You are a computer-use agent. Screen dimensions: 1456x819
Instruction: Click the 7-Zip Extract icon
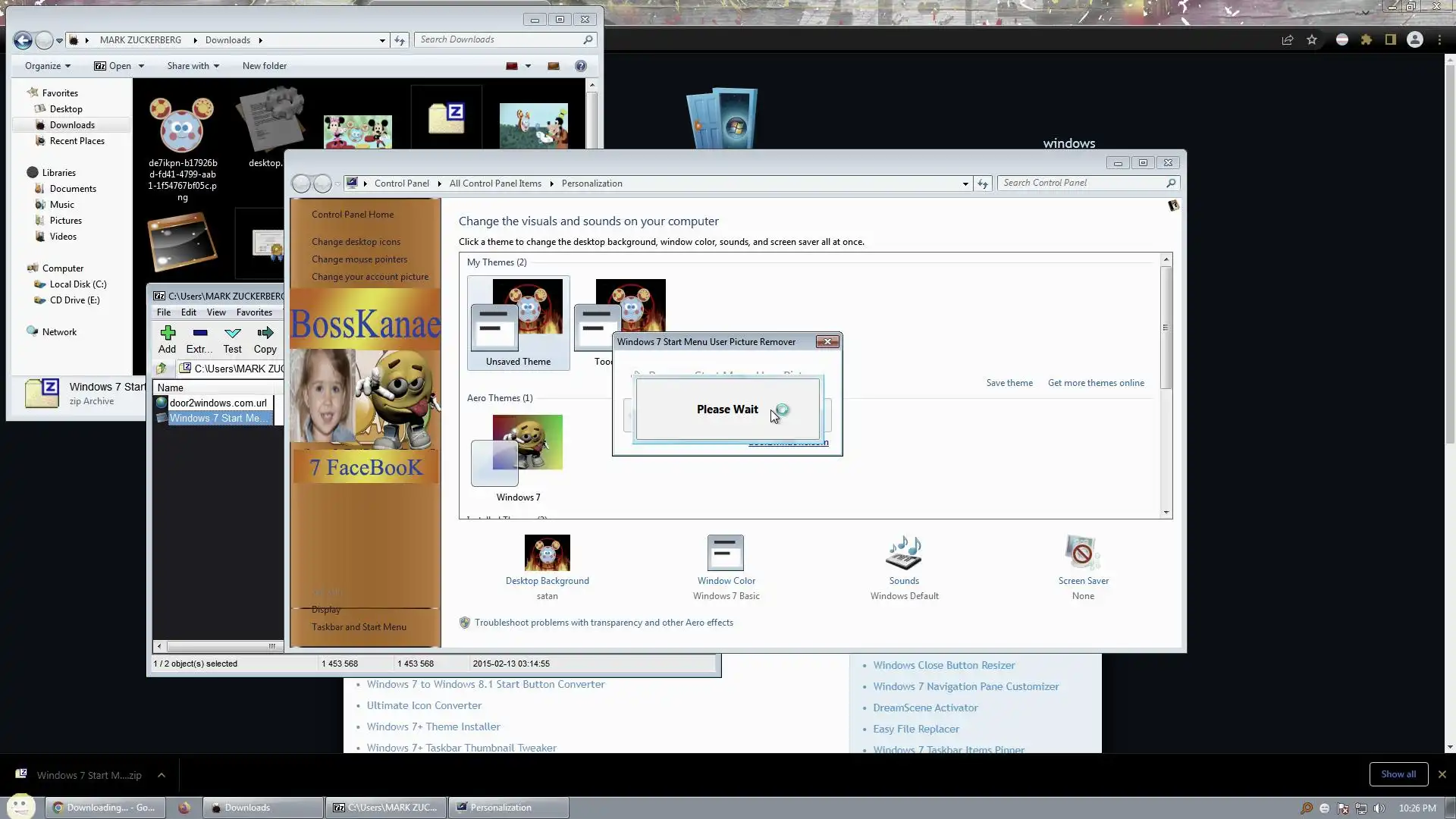pyautogui.click(x=199, y=338)
